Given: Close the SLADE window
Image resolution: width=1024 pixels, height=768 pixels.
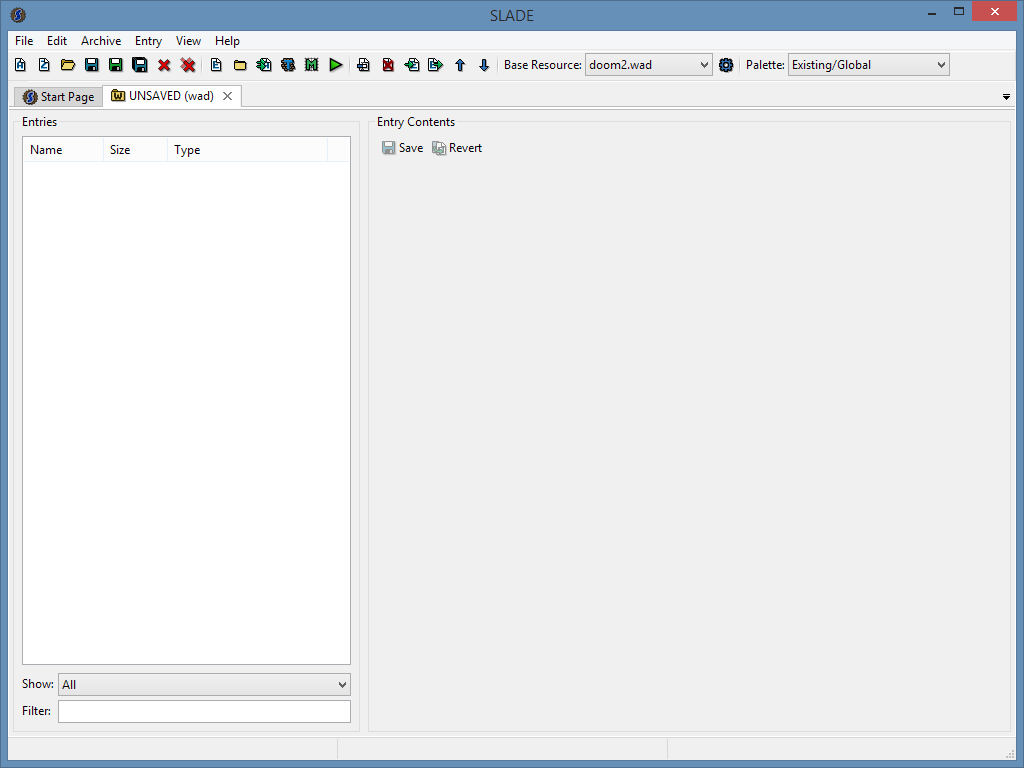Looking at the screenshot, I should pyautogui.click(x=995, y=12).
